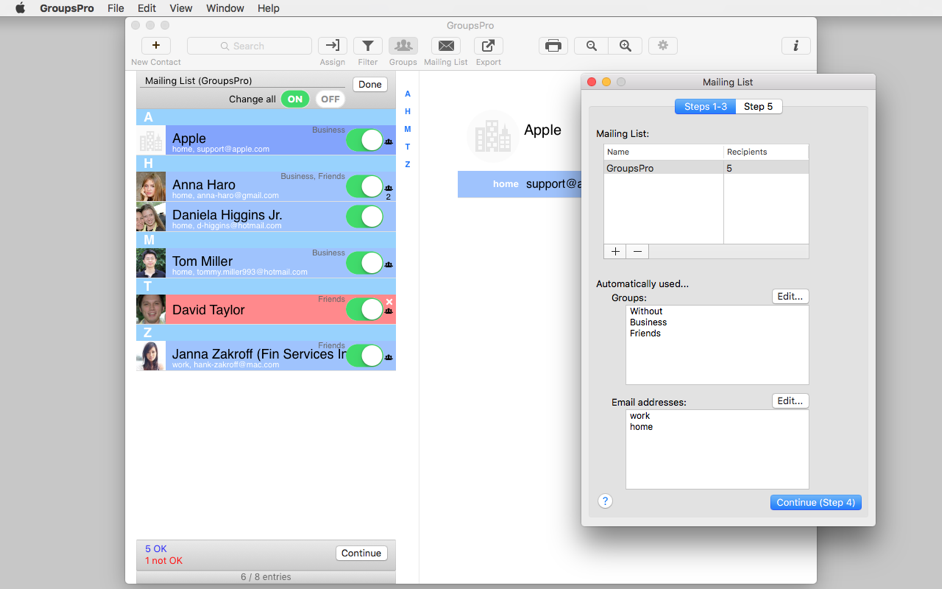Image resolution: width=942 pixels, height=589 pixels.
Task: Open the Window menu
Action: pos(225,8)
